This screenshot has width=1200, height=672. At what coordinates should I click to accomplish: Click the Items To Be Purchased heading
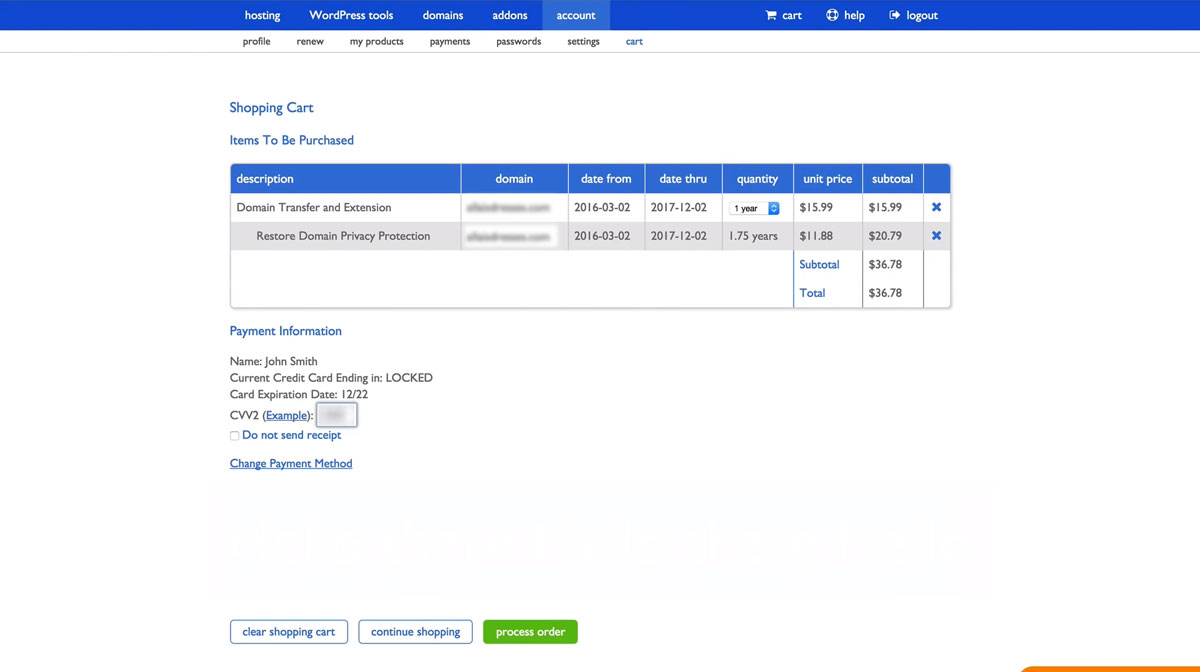(x=292, y=141)
